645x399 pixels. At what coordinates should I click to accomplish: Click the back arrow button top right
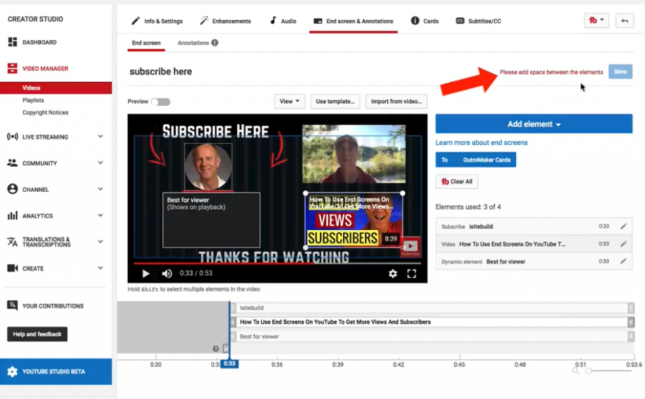(624, 21)
